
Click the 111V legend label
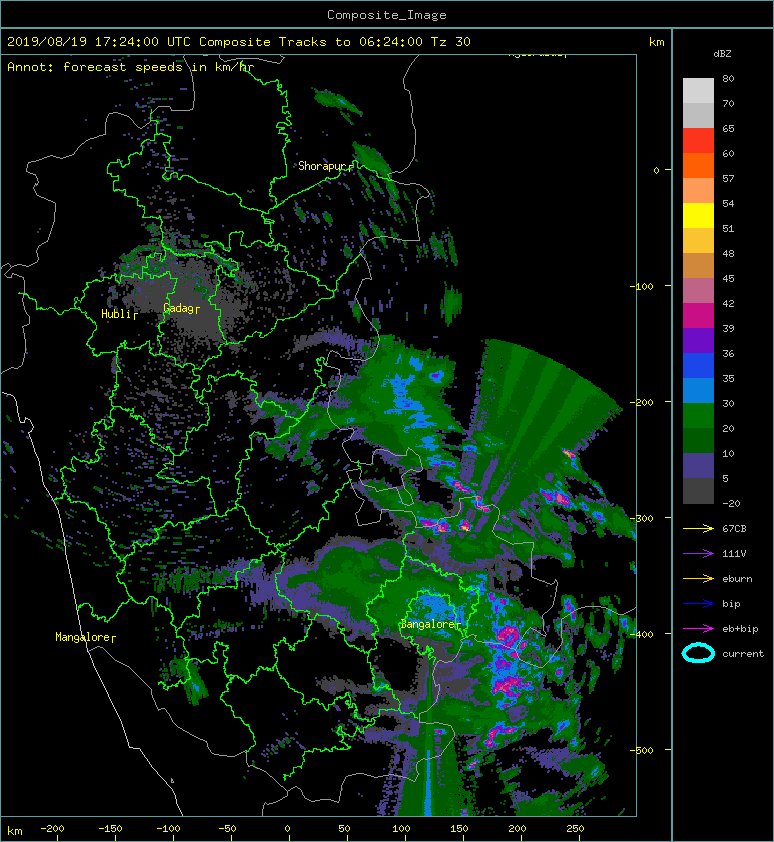[x=734, y=554]
